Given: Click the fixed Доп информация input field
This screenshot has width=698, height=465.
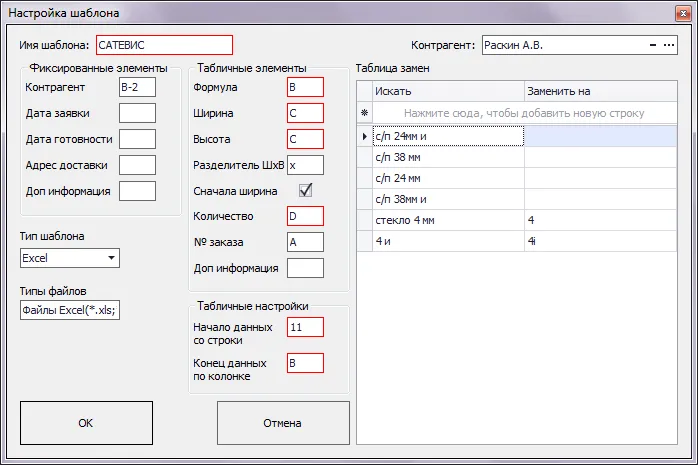Looking at the screenshot, I should [x=138, y=191].
